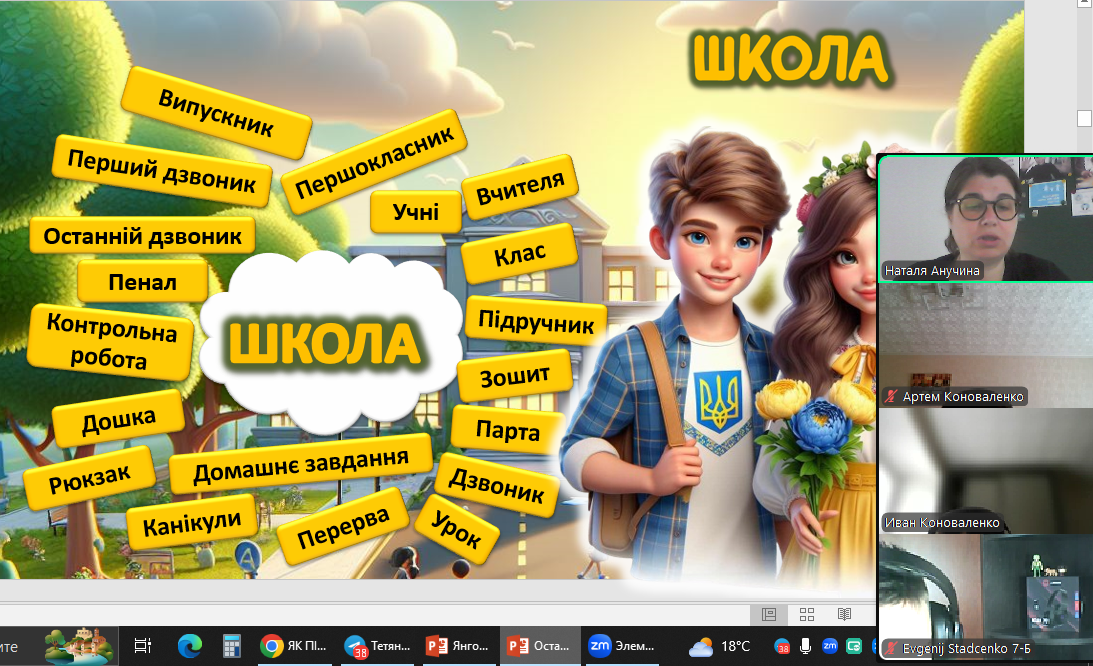Open the weather widget showing 18°C

(x=719, y=646)
